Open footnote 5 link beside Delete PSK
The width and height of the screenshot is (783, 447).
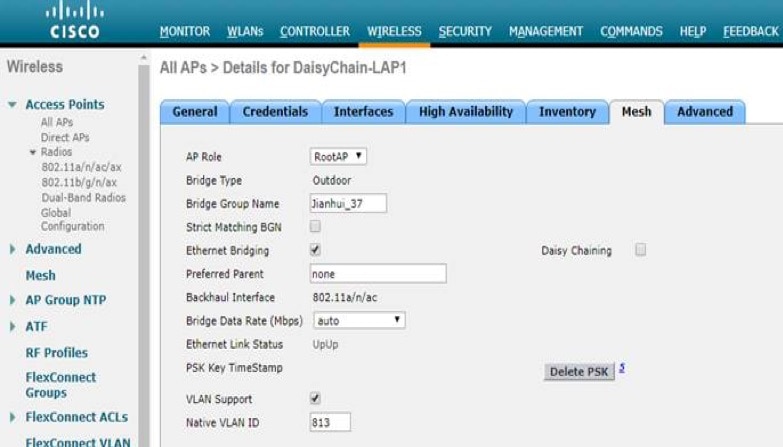pos(622,368)
